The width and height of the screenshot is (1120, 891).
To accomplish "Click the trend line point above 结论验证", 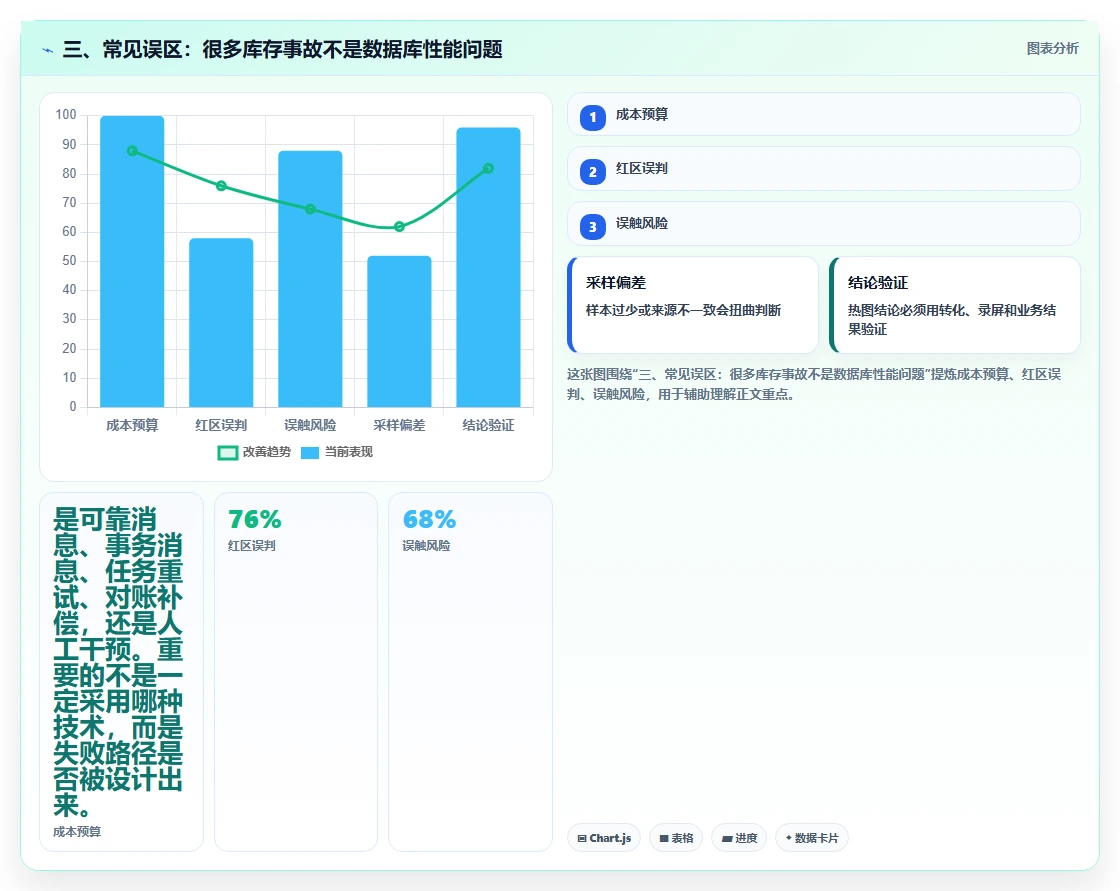I will point(489,169).
